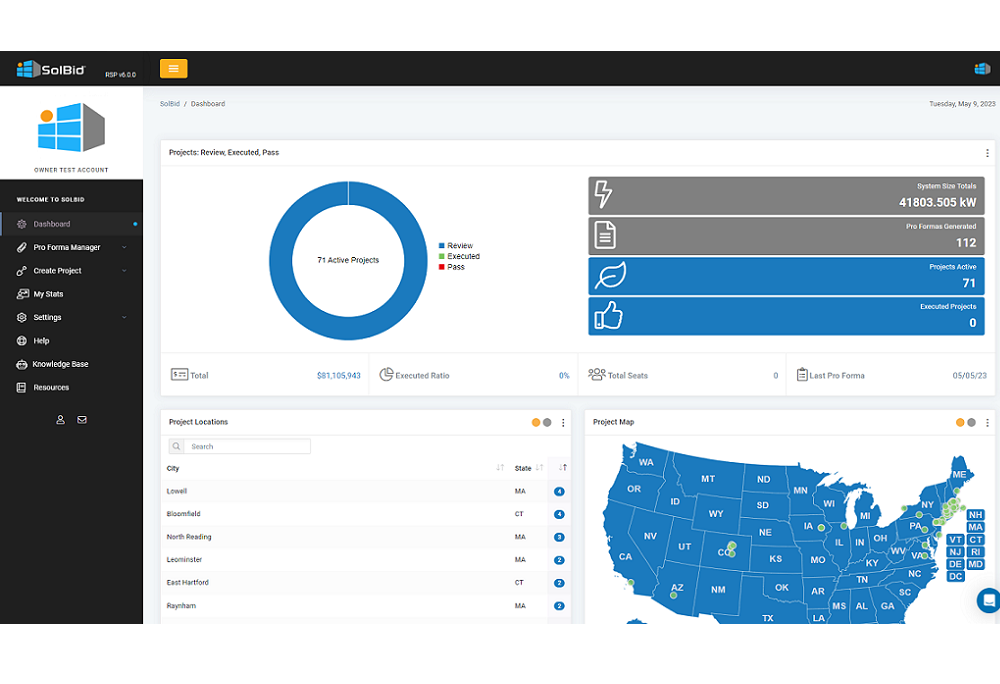Open the chat widget at bottom right
Screen dimensions: 1000x684
click(989, 600)
